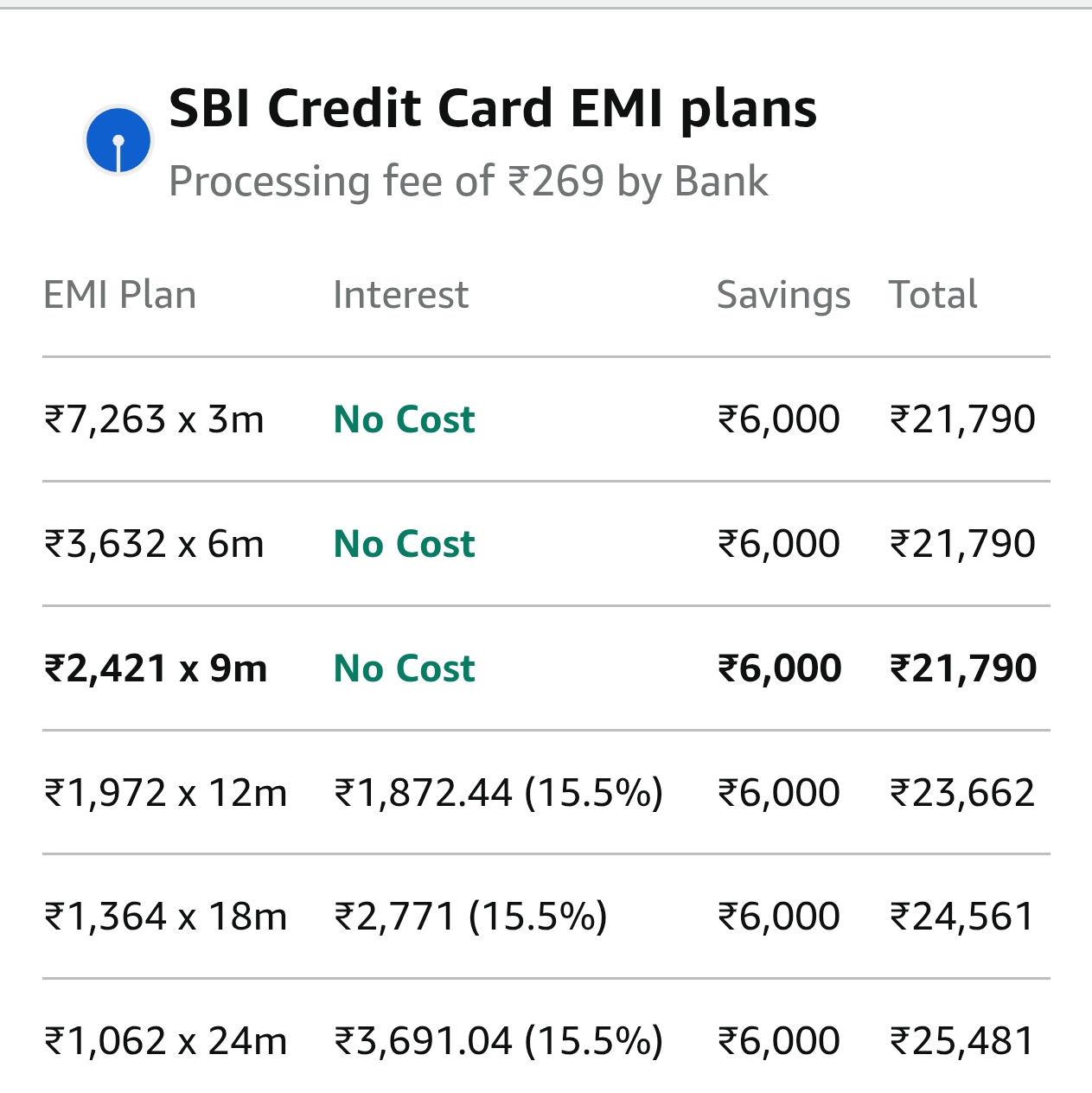Select the ₹7,263 x 3m EMI plan

click(x=154, y=419)
